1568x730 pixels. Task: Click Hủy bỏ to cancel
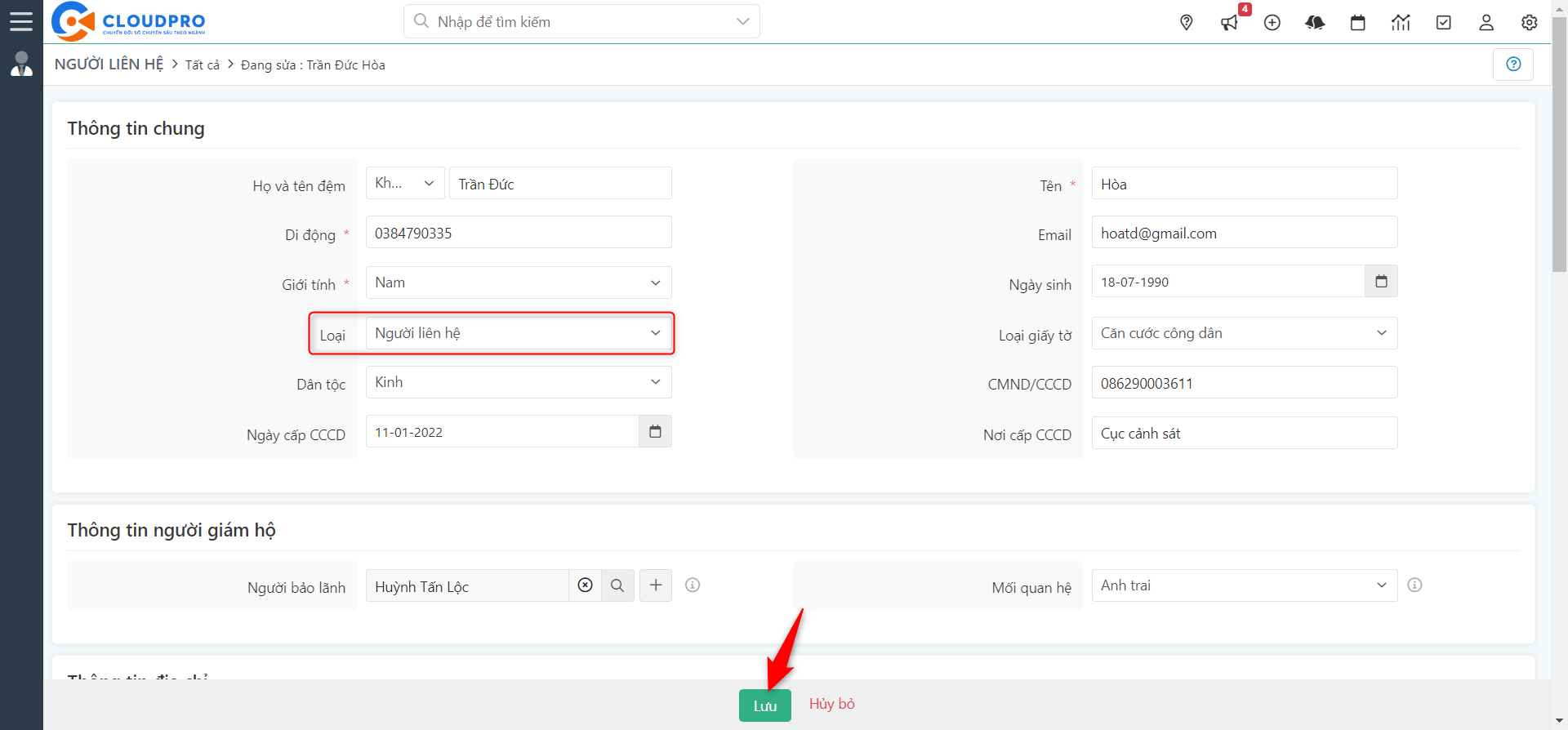coord(832,704)
